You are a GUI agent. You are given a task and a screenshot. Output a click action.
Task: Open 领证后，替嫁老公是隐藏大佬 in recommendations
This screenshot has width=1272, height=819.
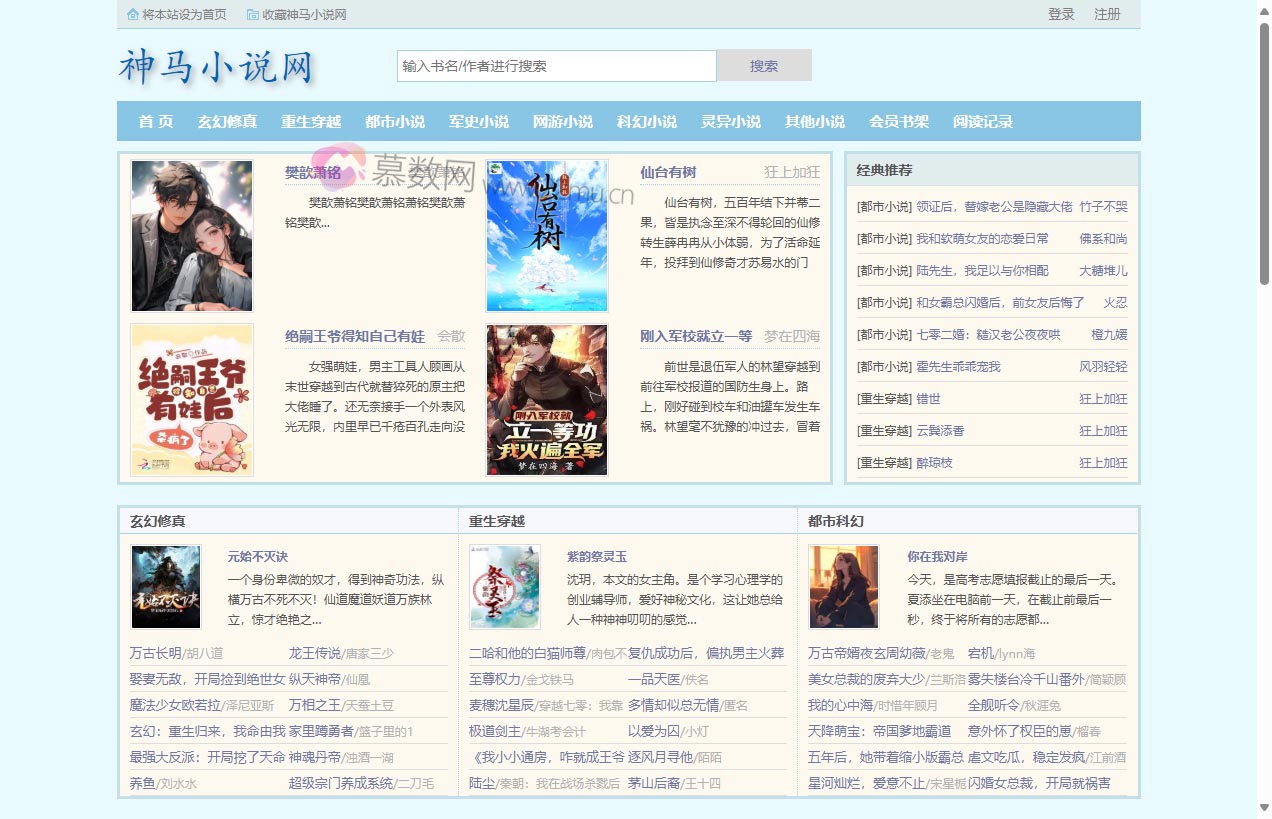(x=994, y=207)
